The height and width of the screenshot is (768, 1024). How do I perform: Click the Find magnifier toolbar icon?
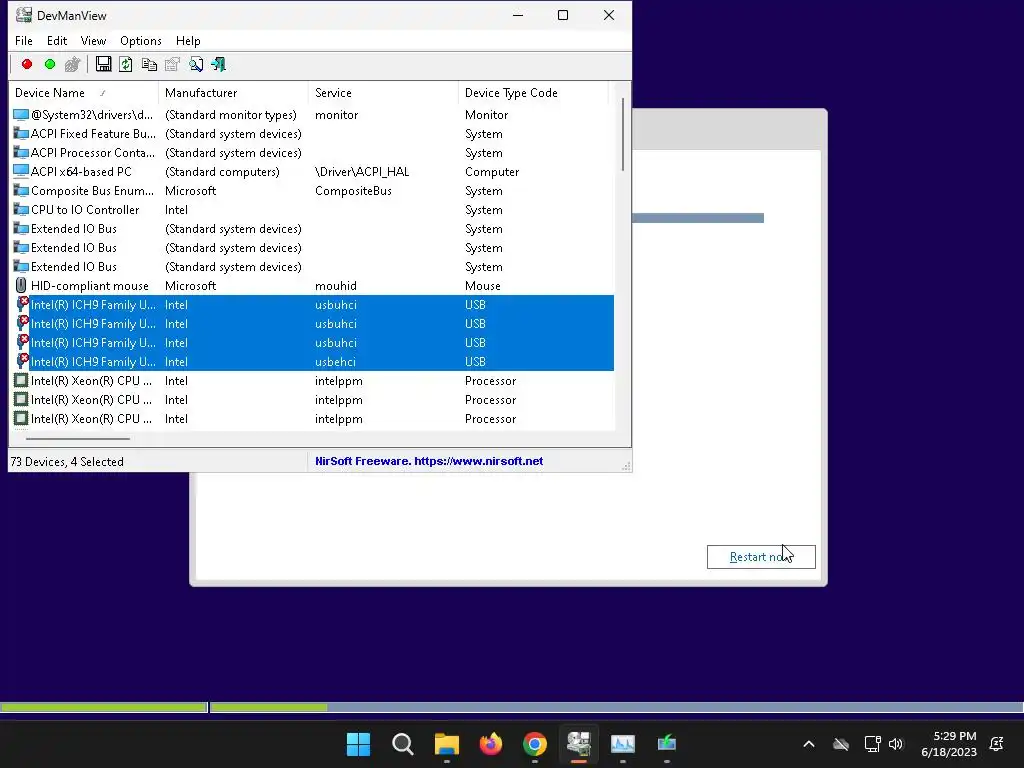196,64
